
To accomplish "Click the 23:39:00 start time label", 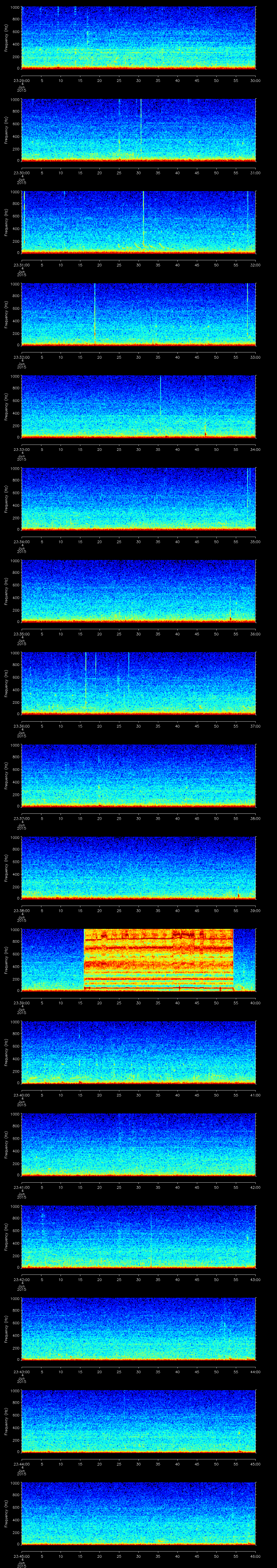I will [x=21, y=1003].
